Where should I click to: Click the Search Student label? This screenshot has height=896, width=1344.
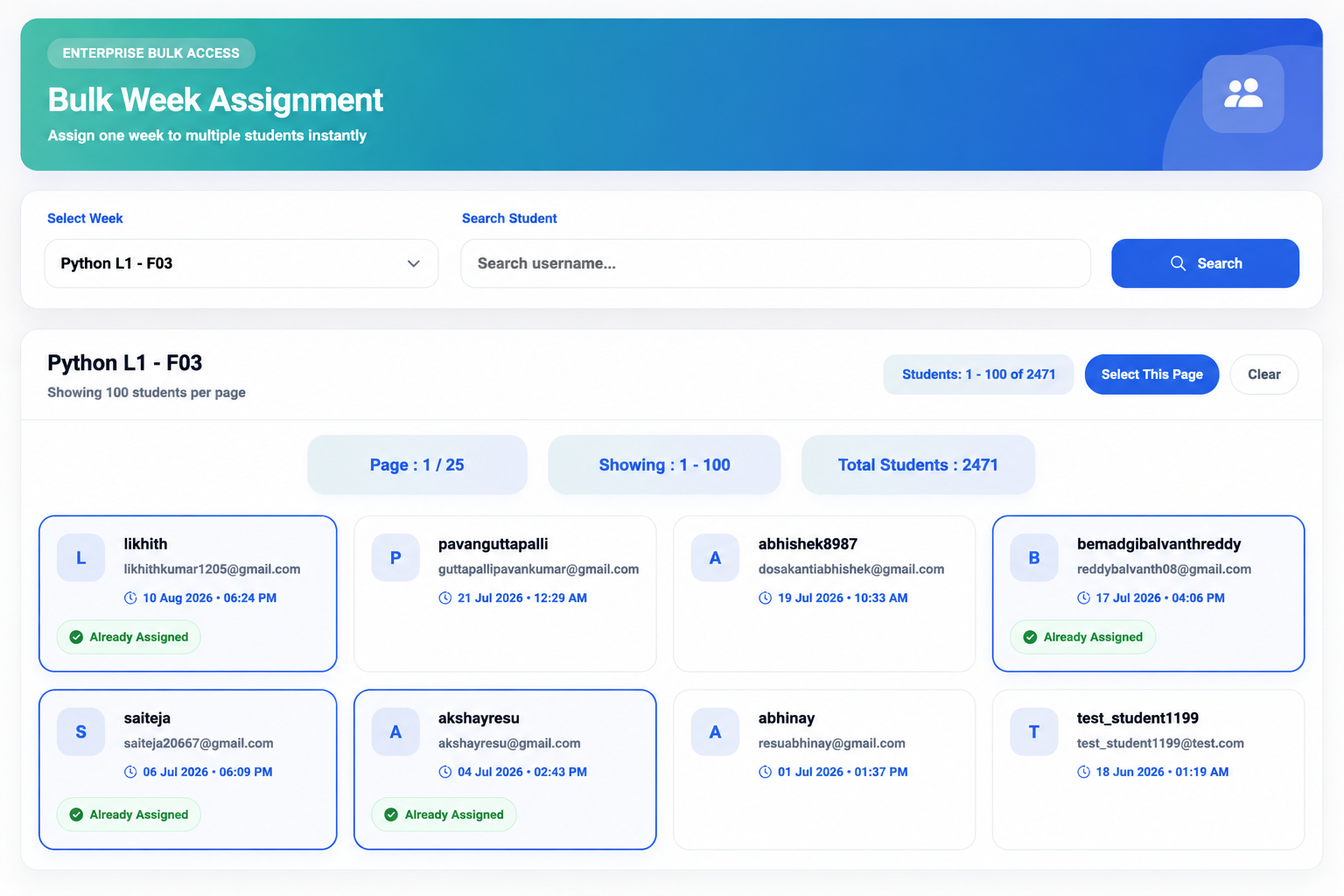click(509, 219)
